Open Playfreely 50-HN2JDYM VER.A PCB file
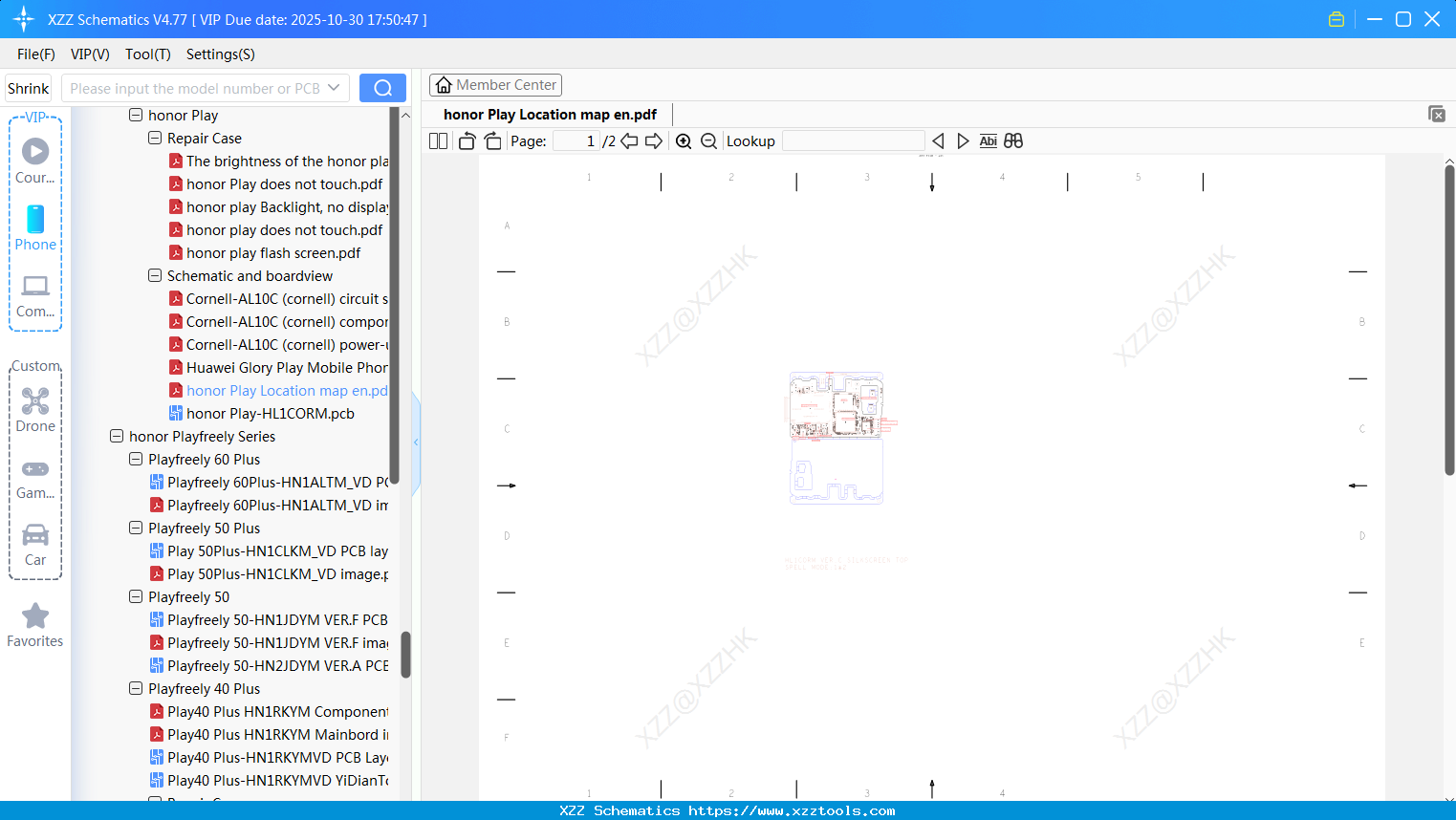Viewport: 1456px width, 820px height. (x=277, y=665)
